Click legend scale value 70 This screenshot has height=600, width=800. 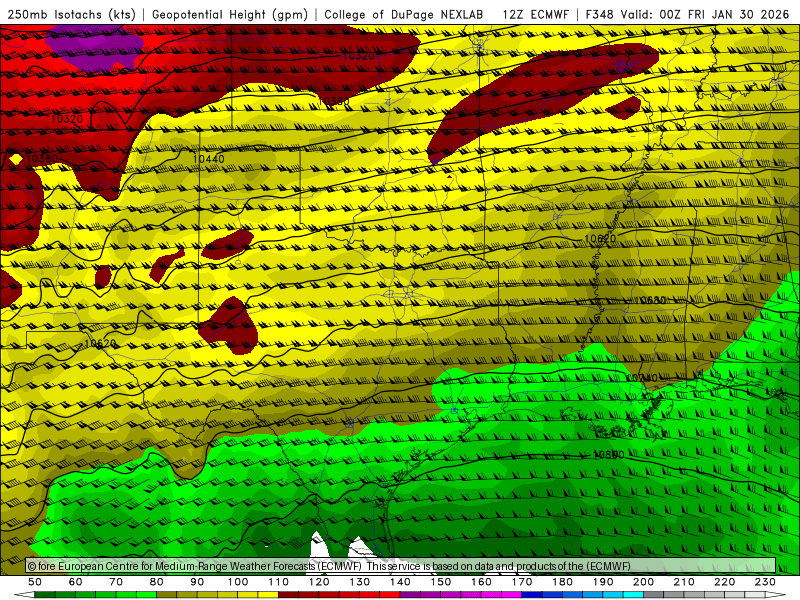tap(116, 582)
